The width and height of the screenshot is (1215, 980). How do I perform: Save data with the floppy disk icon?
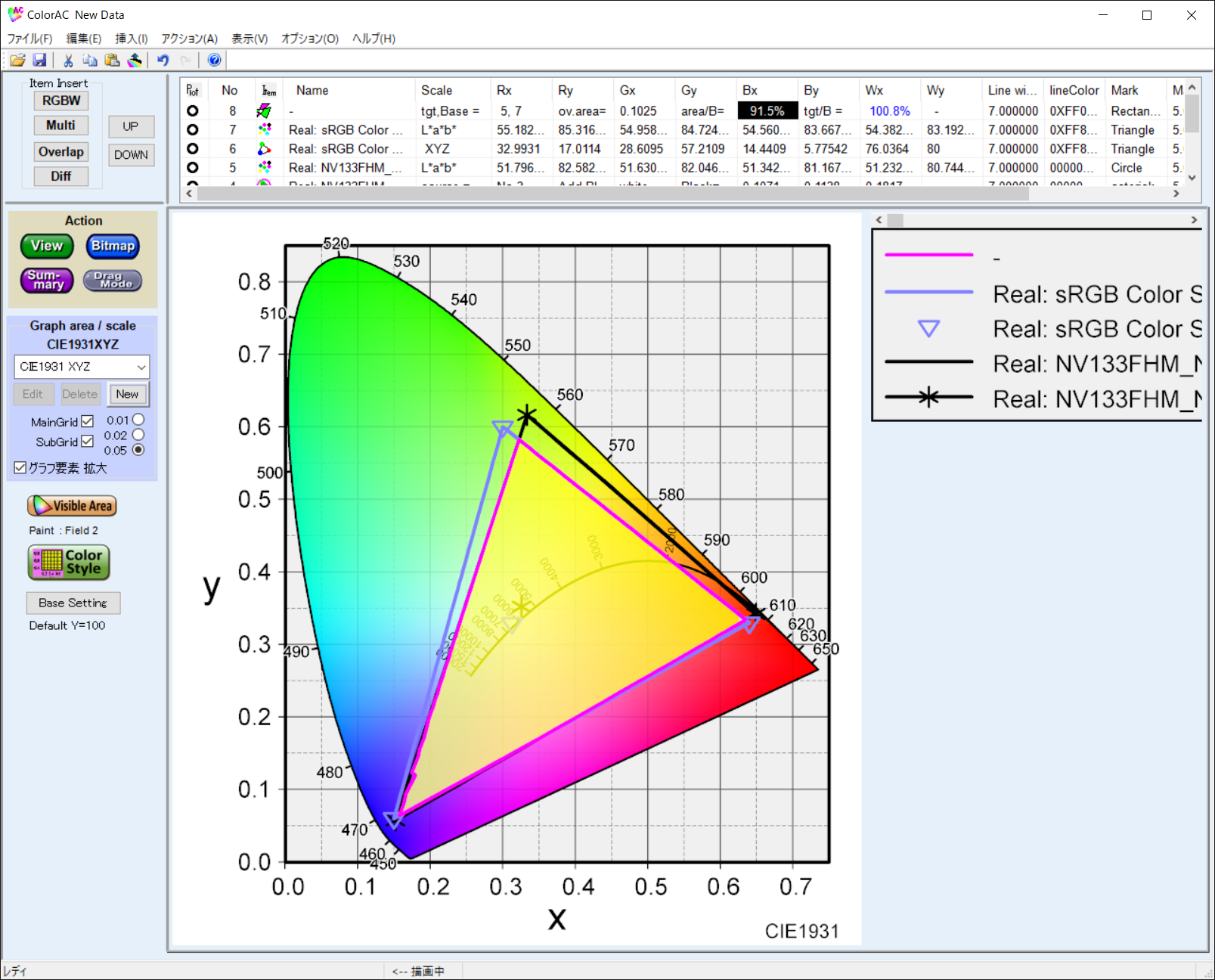pyautogui.click(x=39, y=60)
